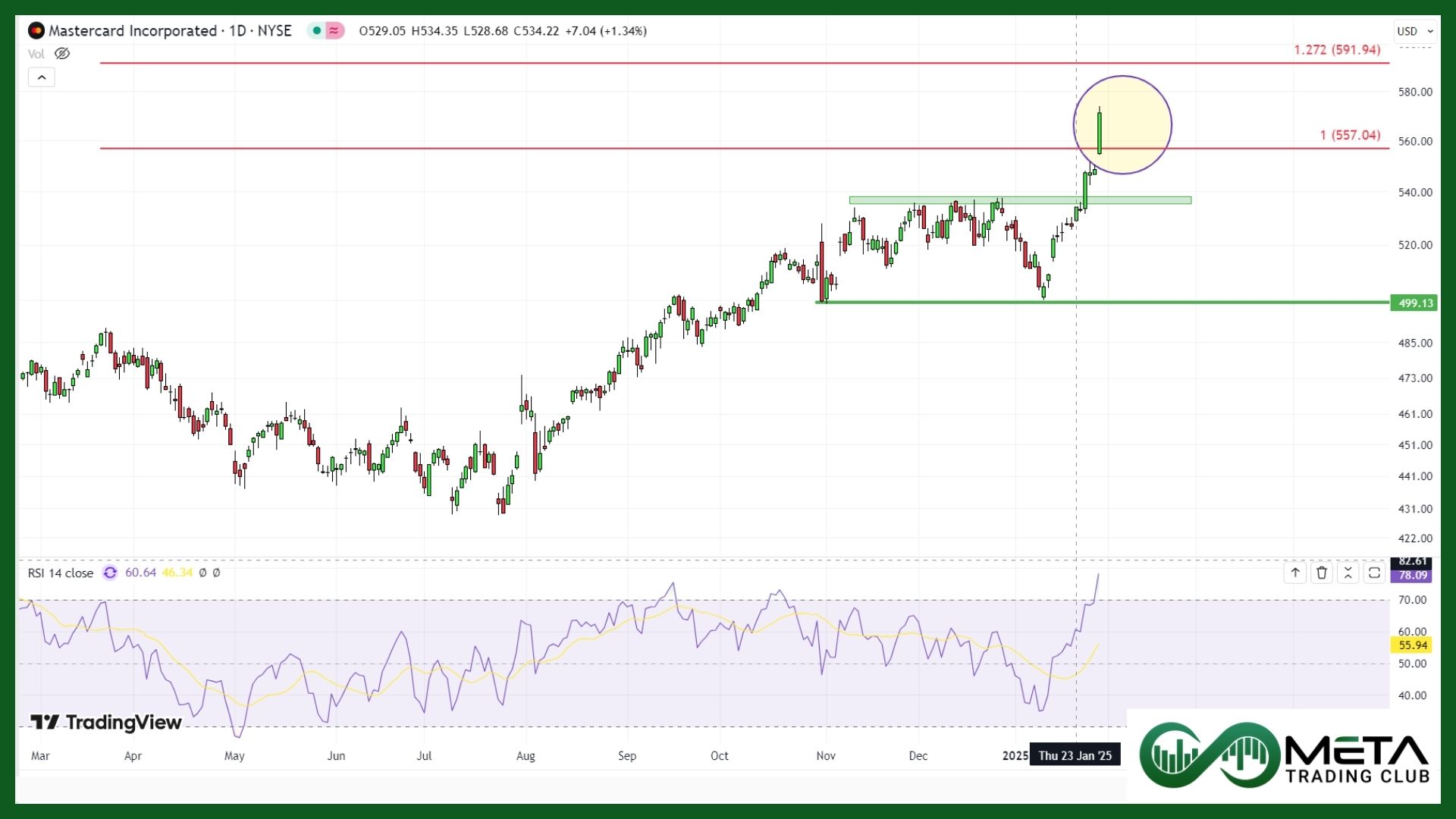Click the 70.00 RSI axis level label
Screen dimensions: 1456x819
pyautogui.click(x=1412, y=600)
